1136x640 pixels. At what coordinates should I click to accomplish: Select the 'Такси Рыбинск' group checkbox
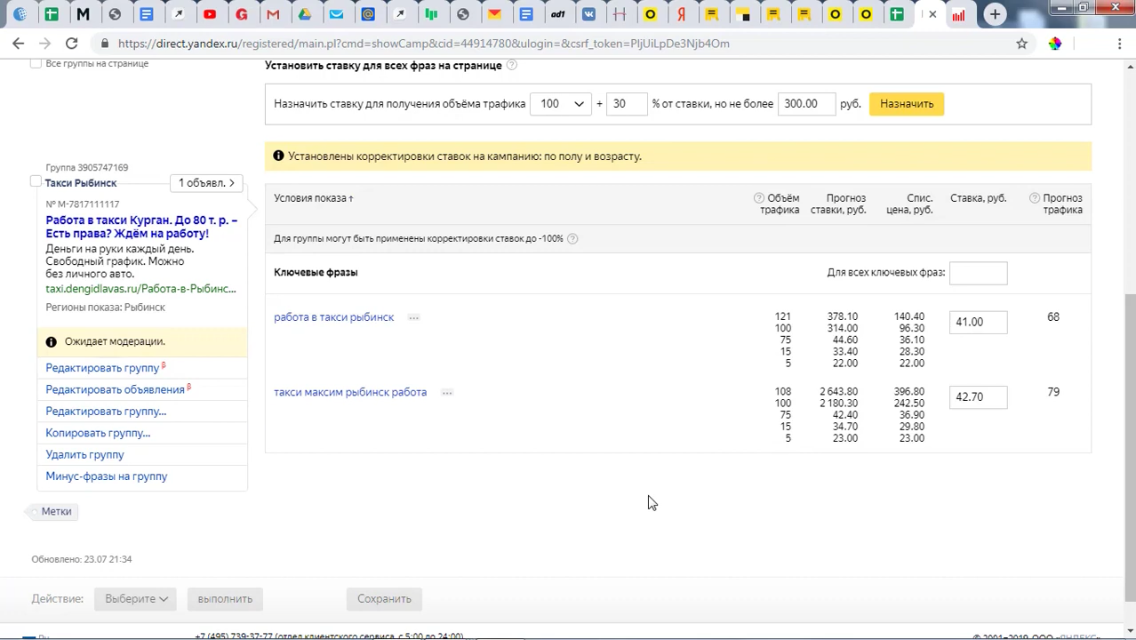tap(36, 181)
